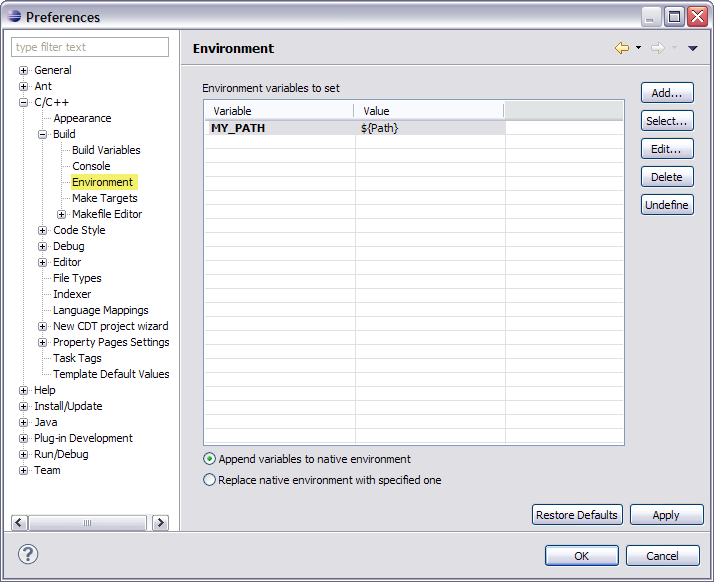This screenshot has height=582, width=714.
Task: Click Restore Defaults button
Action: click(577, 515)
